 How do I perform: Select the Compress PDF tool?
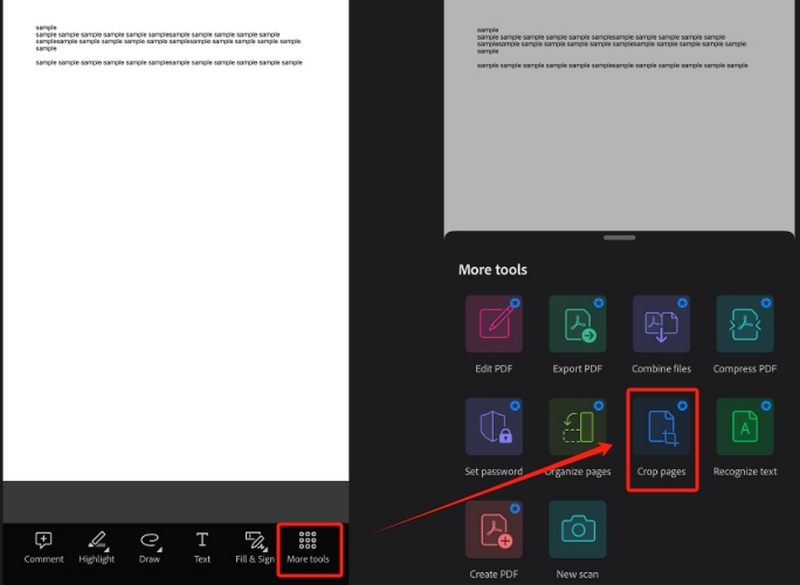click(745, 323)
